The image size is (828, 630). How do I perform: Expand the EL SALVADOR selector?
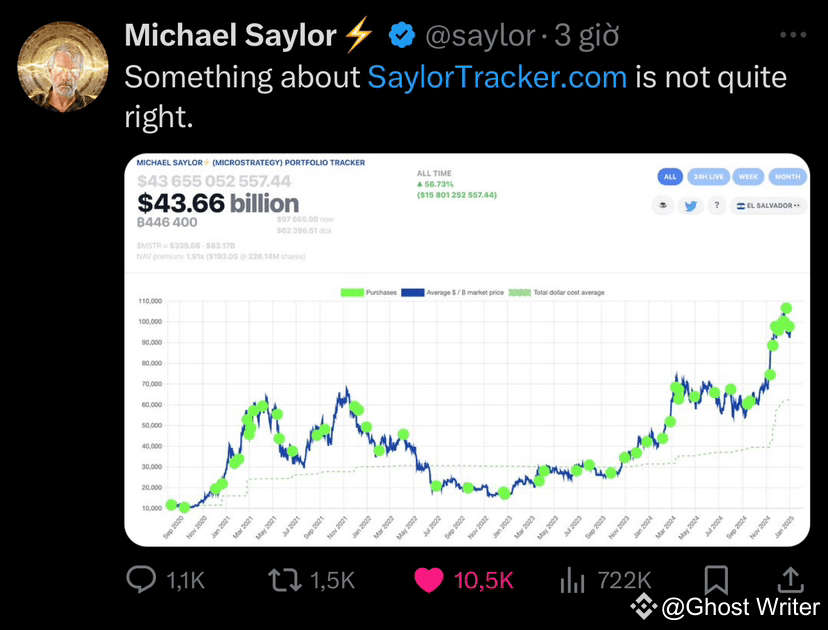pyautogui.click(x=767, y=205)
